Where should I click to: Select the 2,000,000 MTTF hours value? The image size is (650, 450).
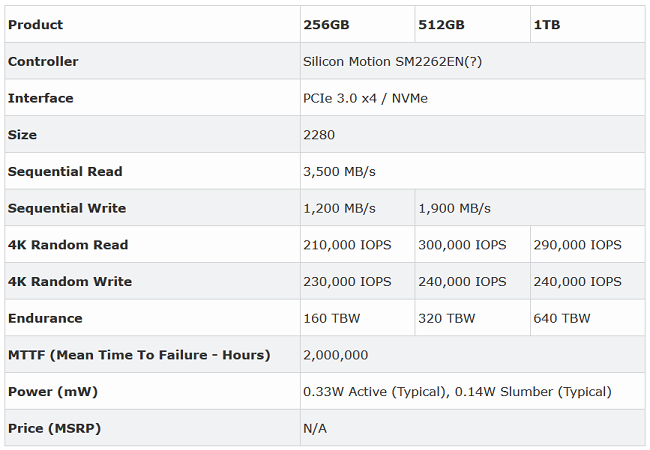(336, 355)
